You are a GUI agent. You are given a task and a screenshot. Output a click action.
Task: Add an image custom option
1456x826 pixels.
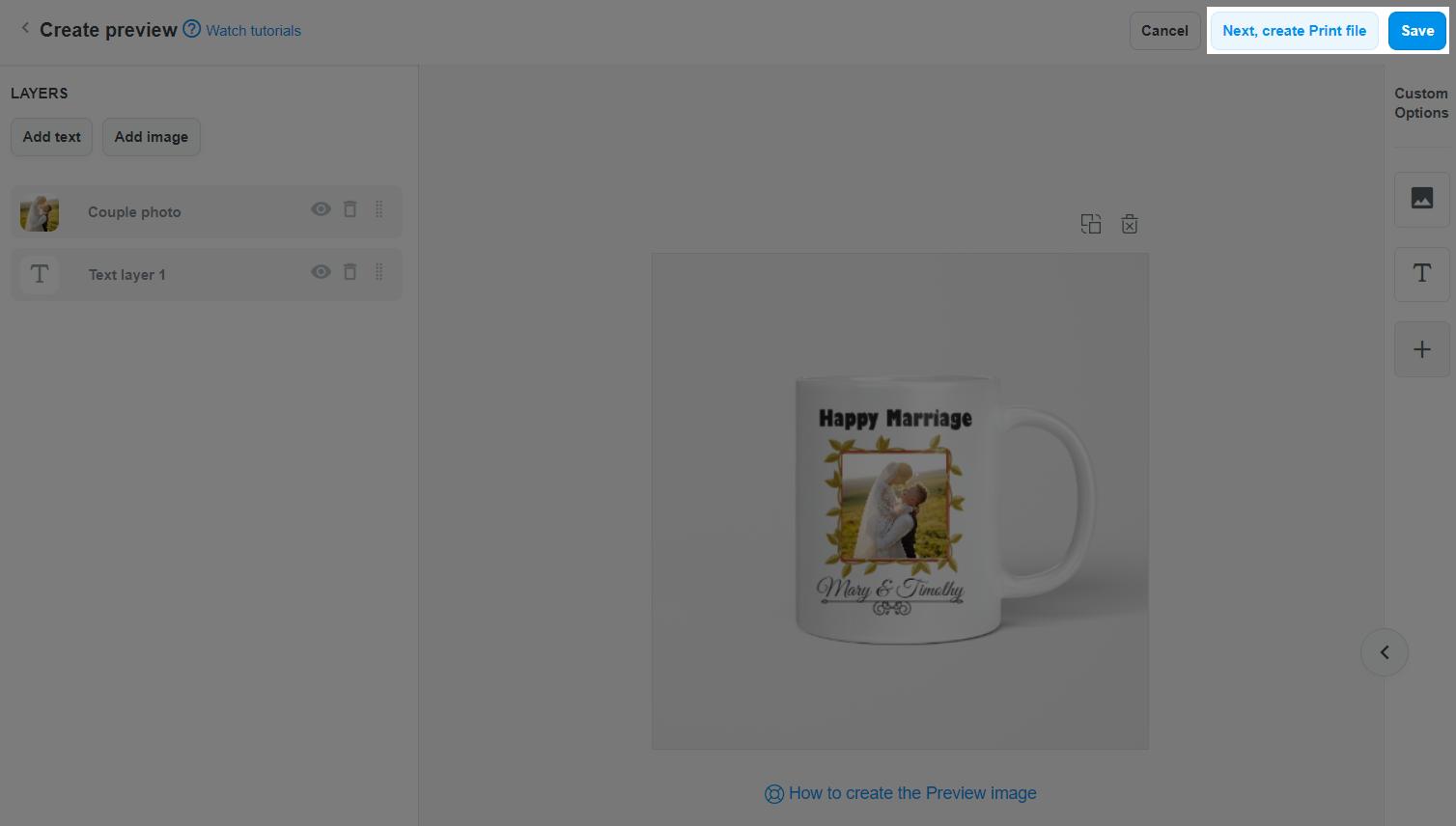point(1421,199)
